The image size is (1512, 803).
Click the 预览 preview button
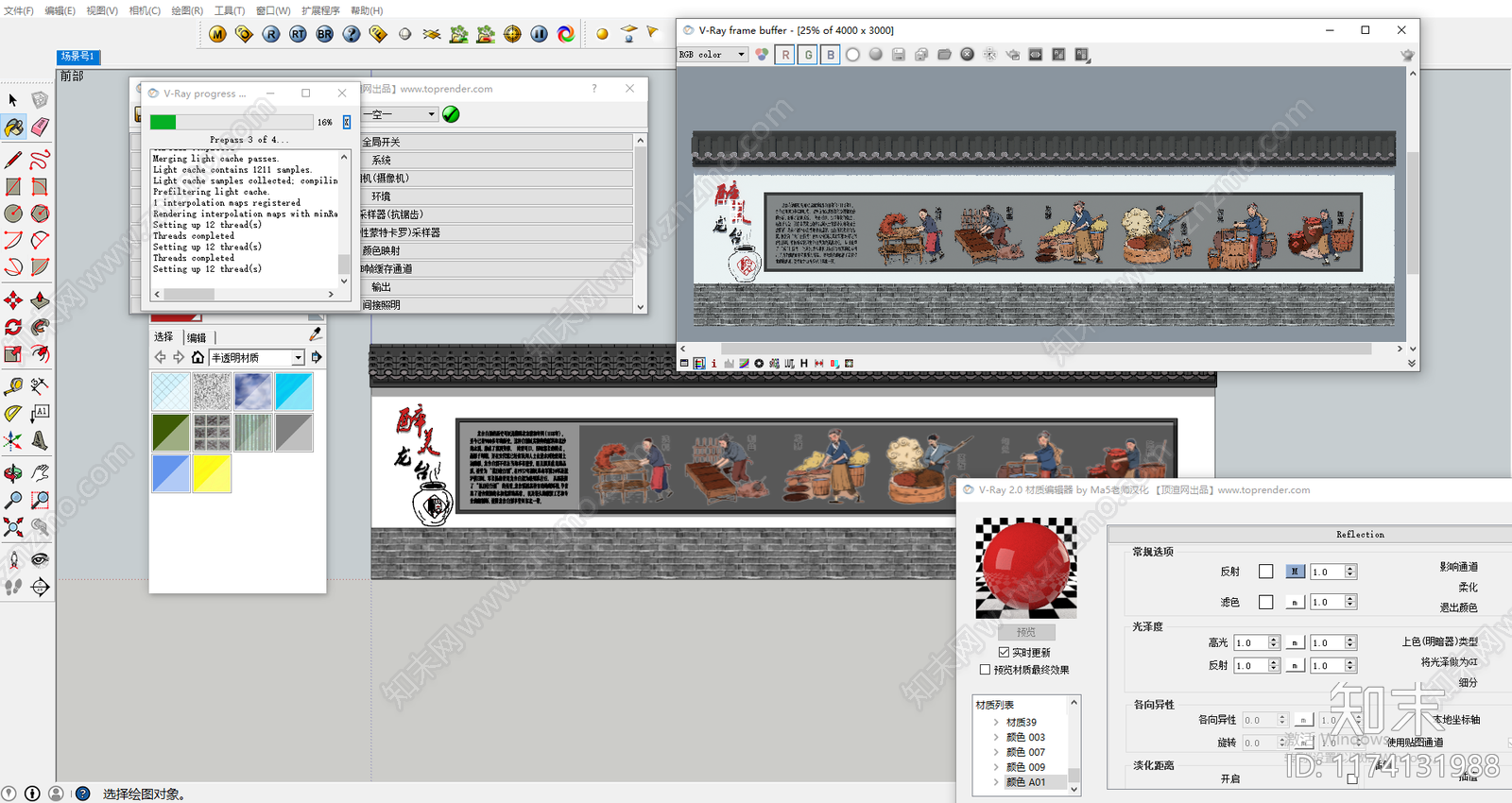pyautogui.click(x=1026, y=632)
